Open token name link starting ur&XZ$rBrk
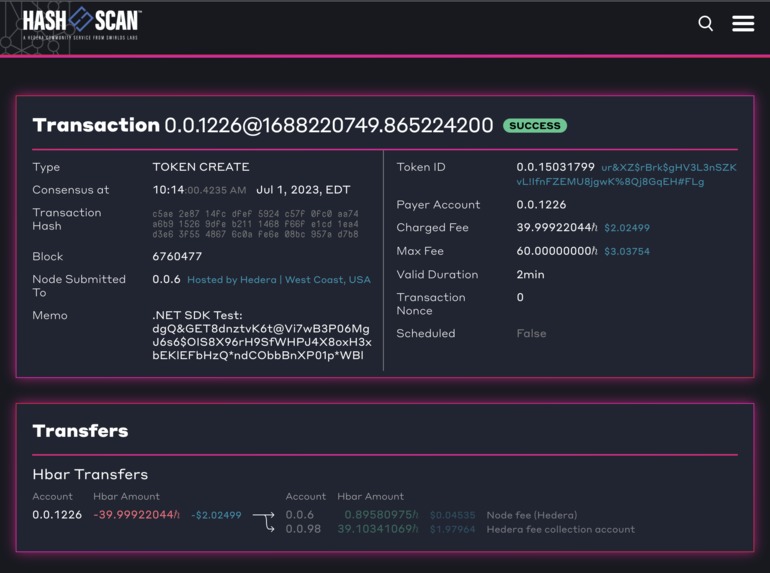 pos(626,174)
